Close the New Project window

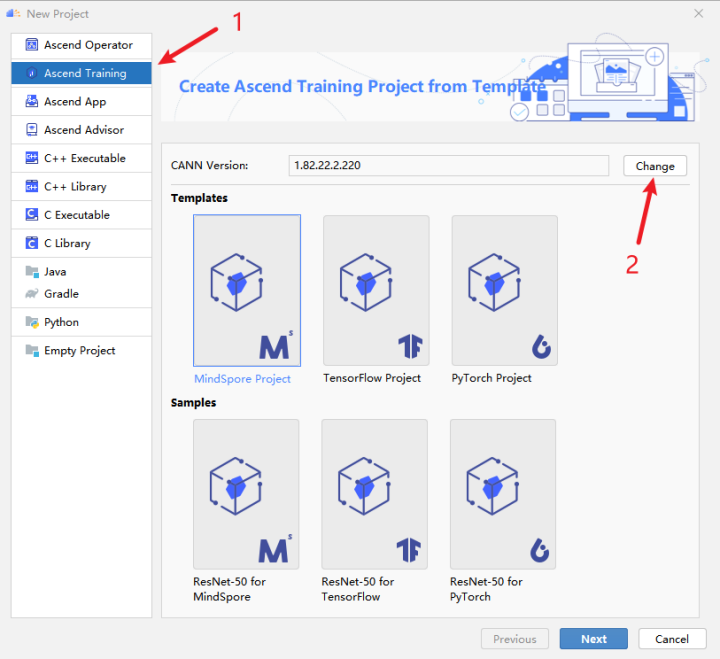[x=698, y=14]
